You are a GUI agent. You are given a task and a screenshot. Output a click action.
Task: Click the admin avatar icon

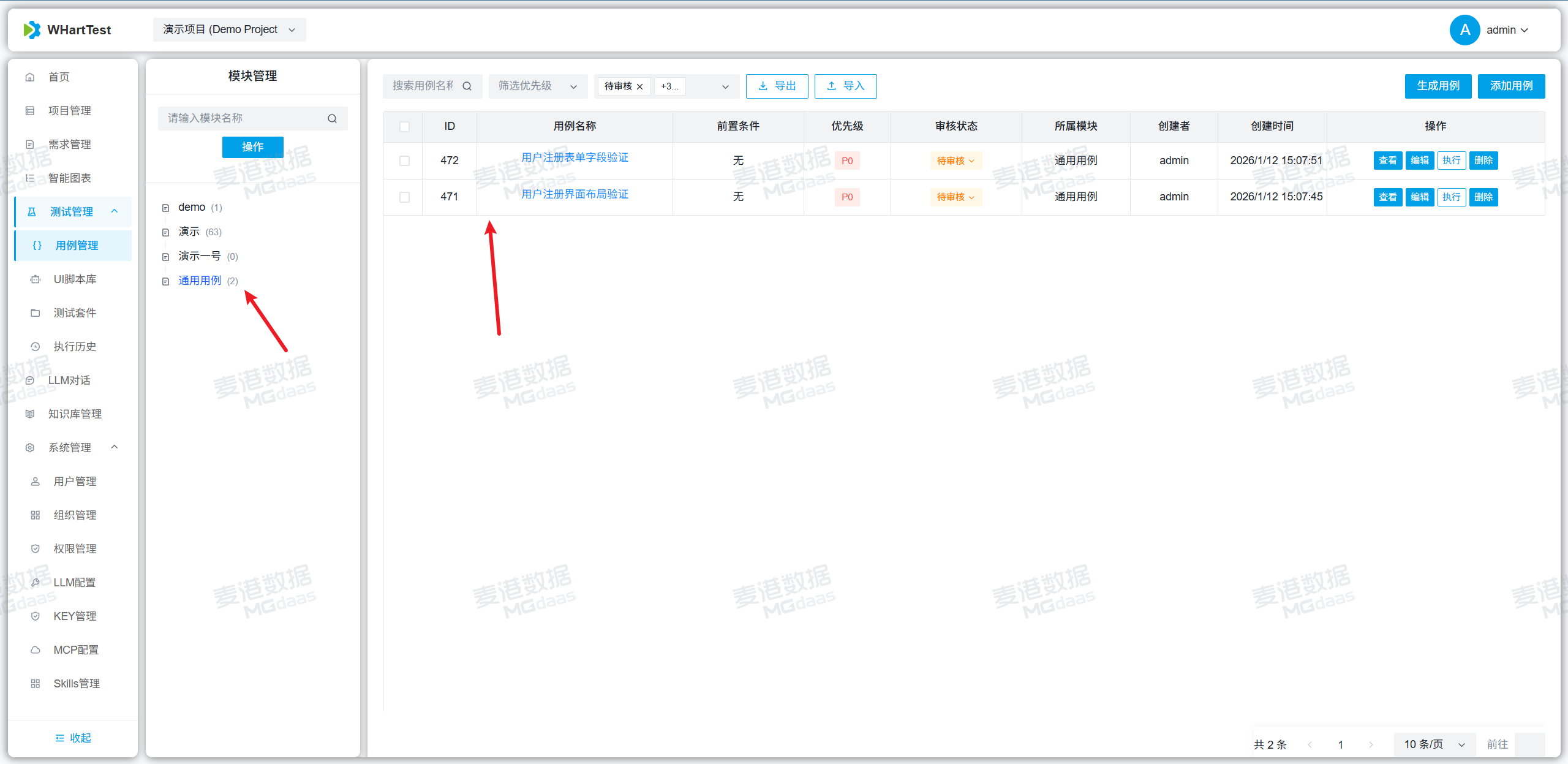click(x=1464, y=30)
